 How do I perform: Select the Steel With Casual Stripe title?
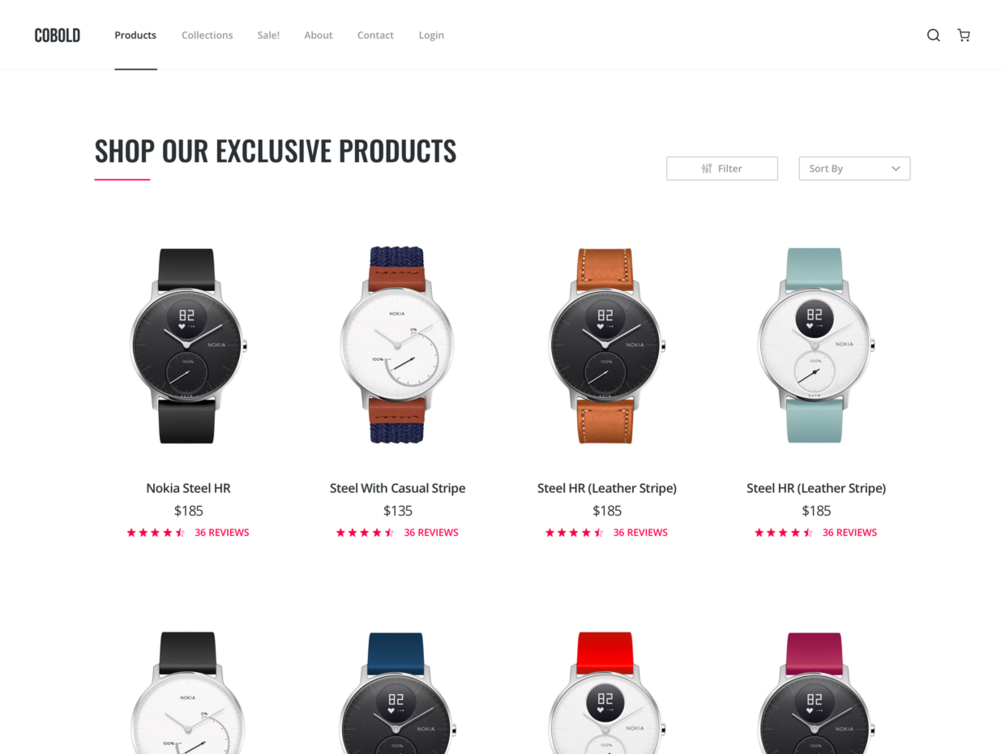click(x=397, y=489)
